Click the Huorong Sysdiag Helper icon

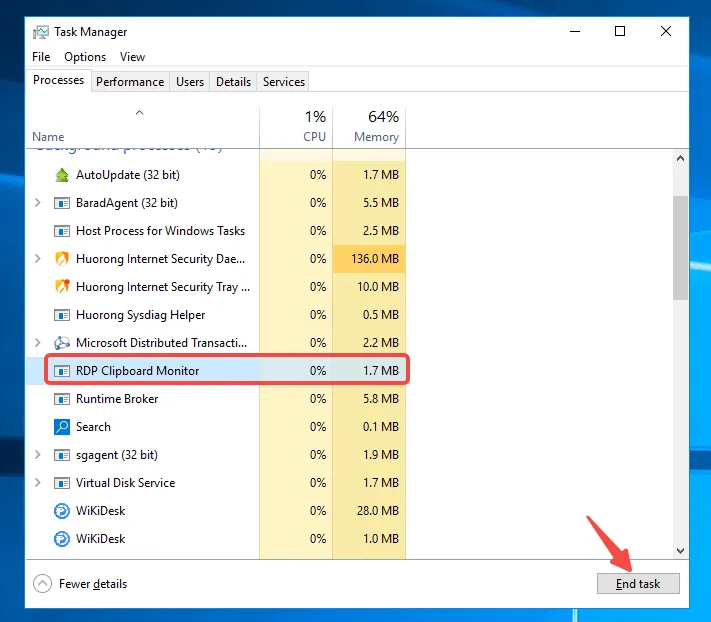pos(62,315)
